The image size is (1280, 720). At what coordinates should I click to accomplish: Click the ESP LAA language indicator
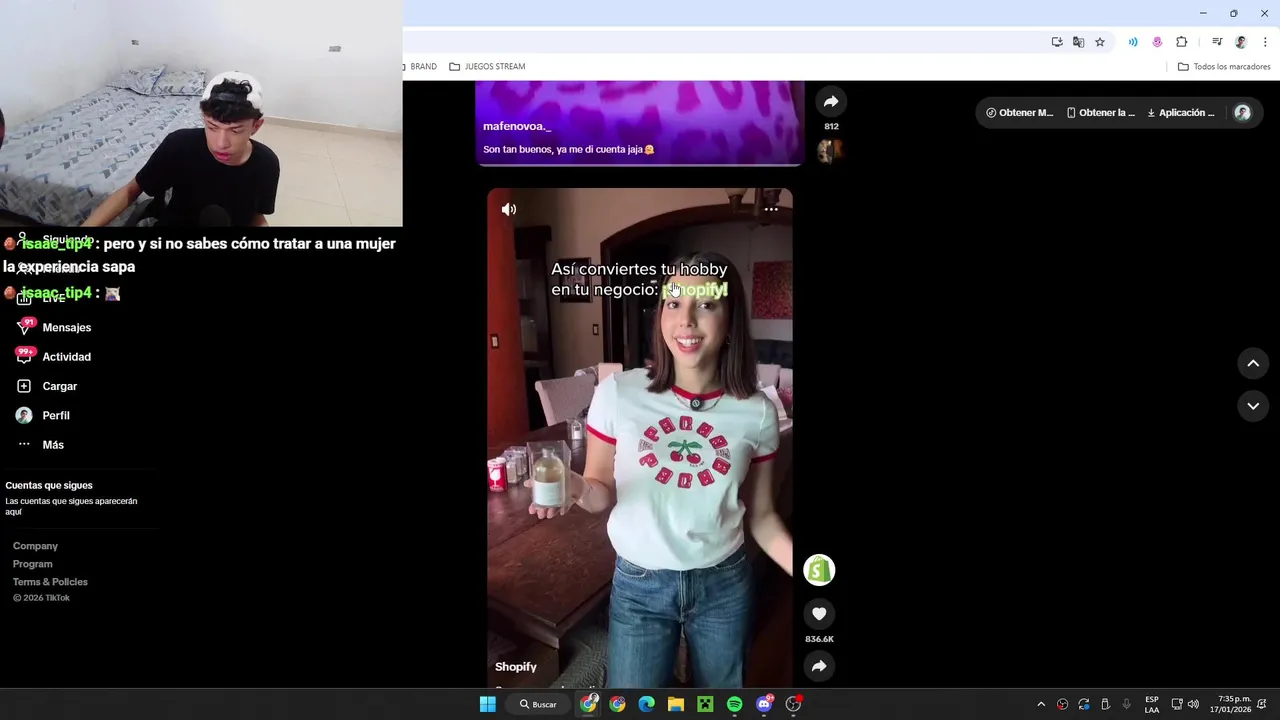(x=1152, y=704)
